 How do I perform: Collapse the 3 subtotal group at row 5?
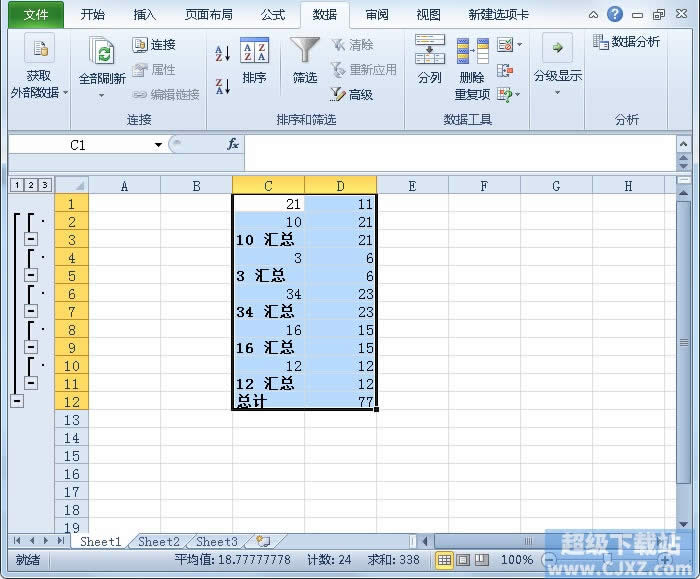pos(30,275)
